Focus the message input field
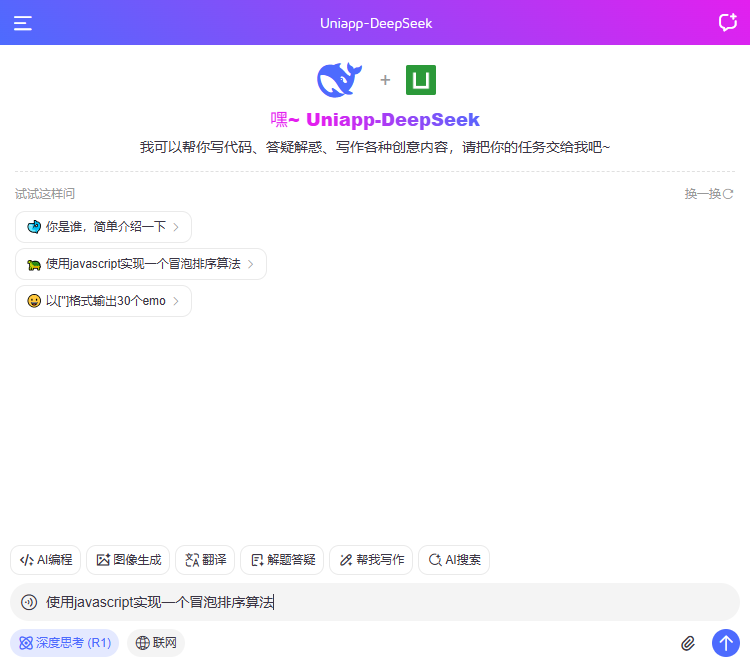This screenshot has width=750, height=667. [375, 602]
